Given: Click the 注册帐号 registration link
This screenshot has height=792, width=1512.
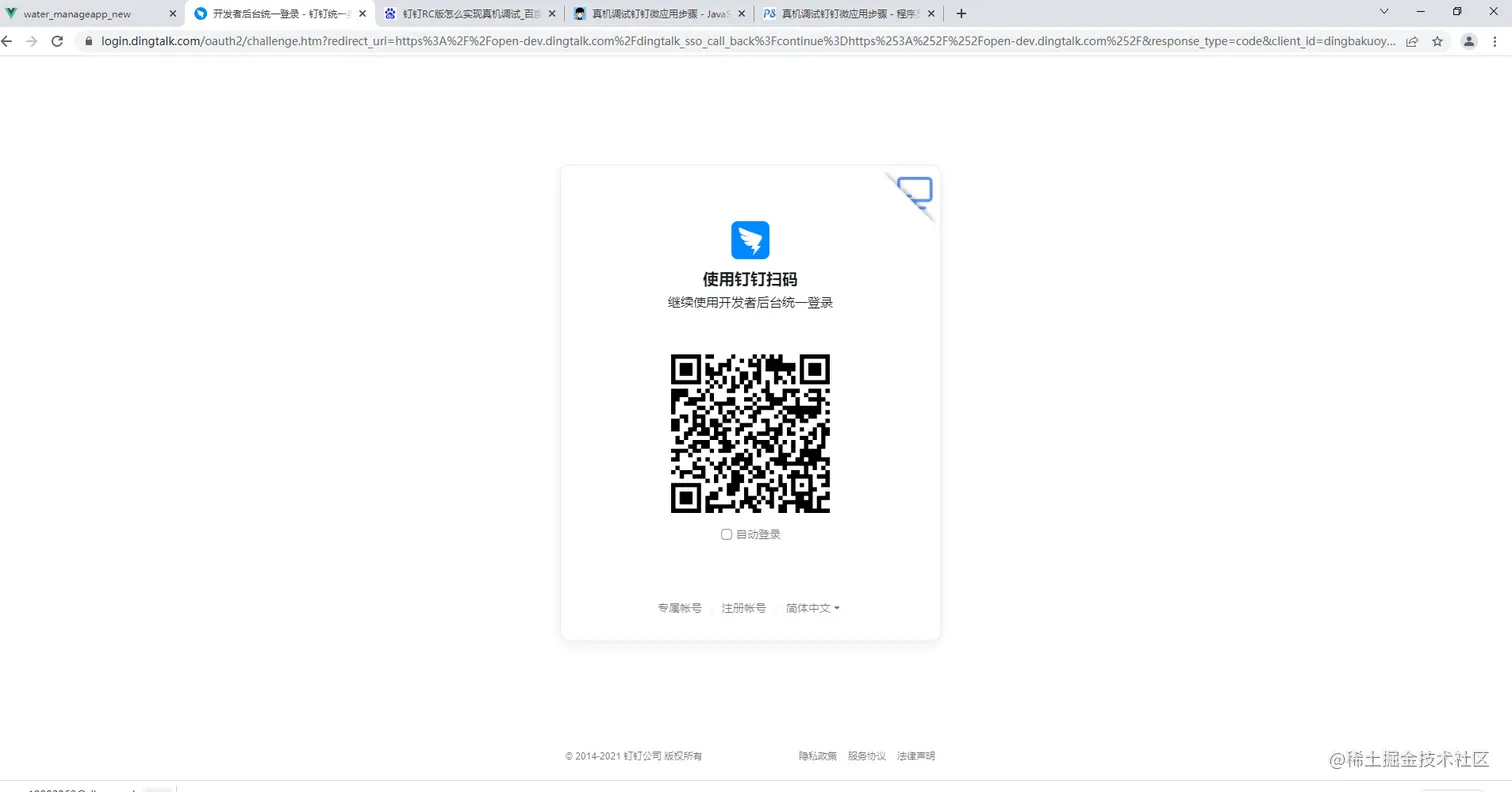Looking at the screenshot, I should pos(743,608).
